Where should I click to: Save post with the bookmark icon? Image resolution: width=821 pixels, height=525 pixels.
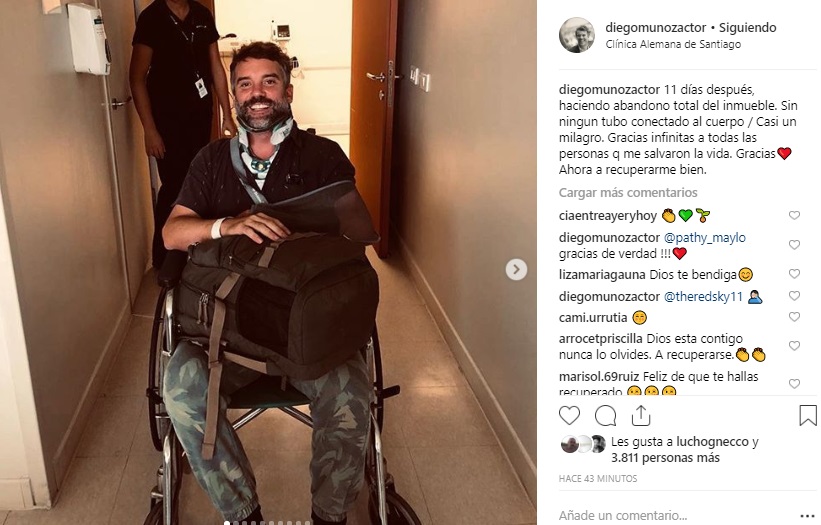808,416
